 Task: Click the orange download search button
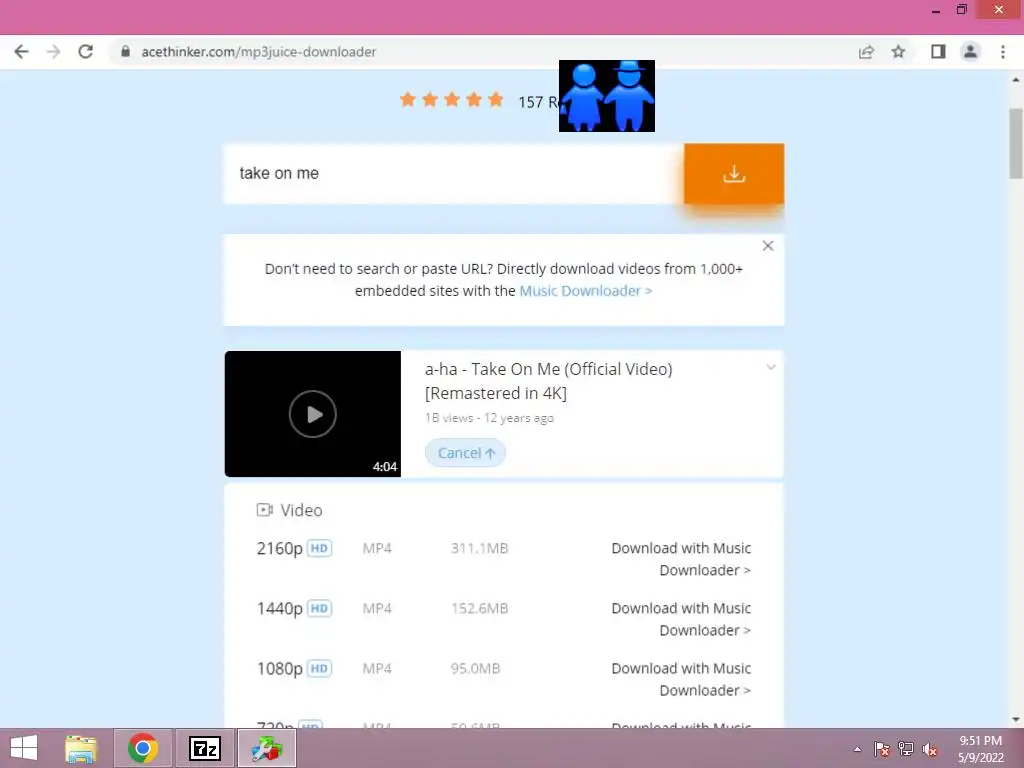tap(734, 174)
